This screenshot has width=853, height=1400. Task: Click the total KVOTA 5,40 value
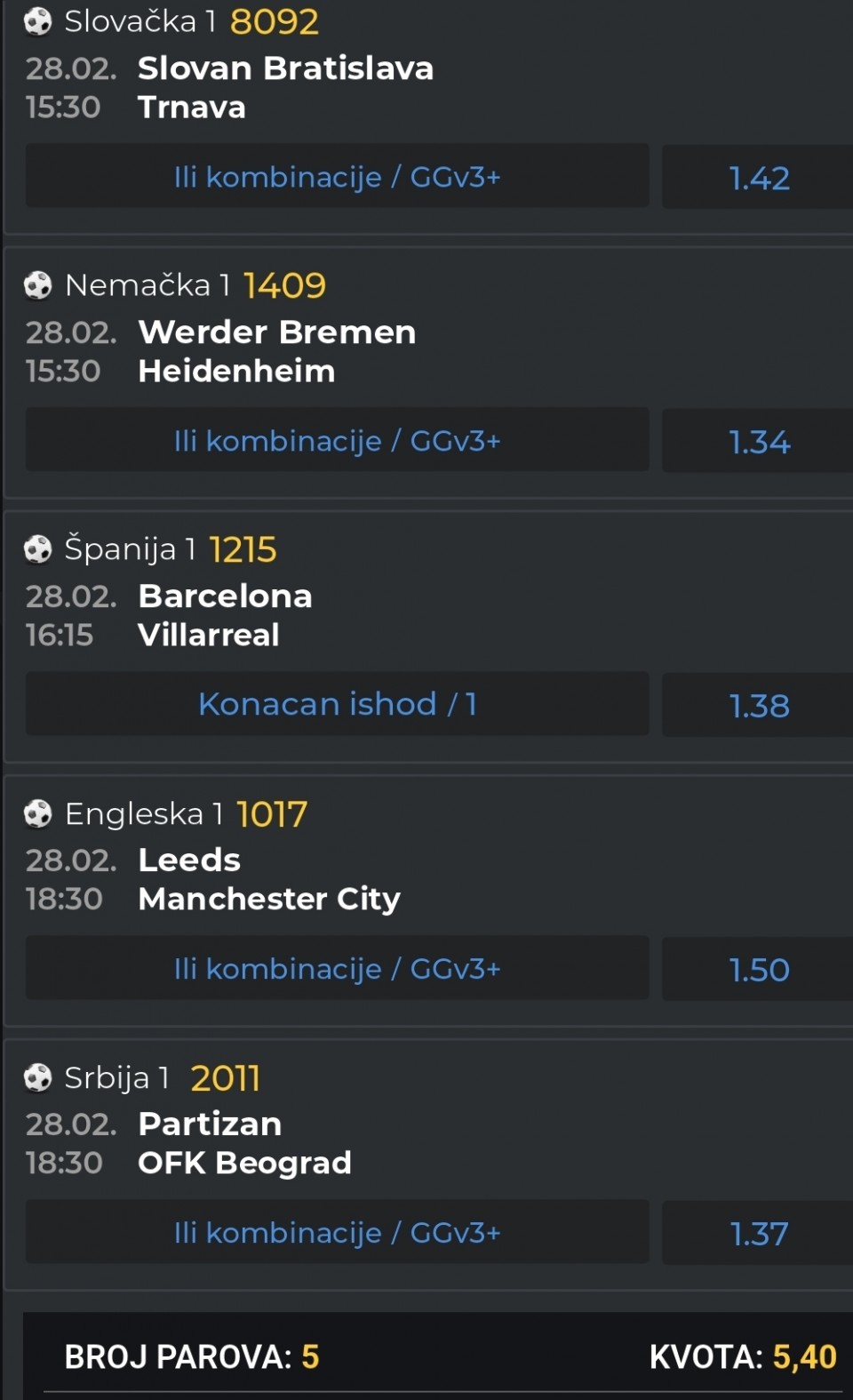[x=804, y=1357]
